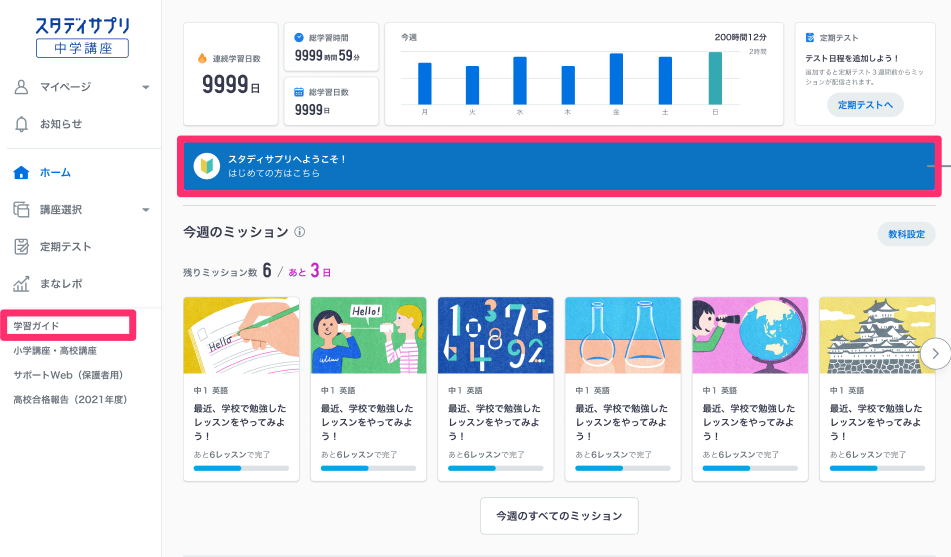Click the calendar icon beside 総学習日数
The height and width of the screenshot is (557, 951).
(299, 92)
